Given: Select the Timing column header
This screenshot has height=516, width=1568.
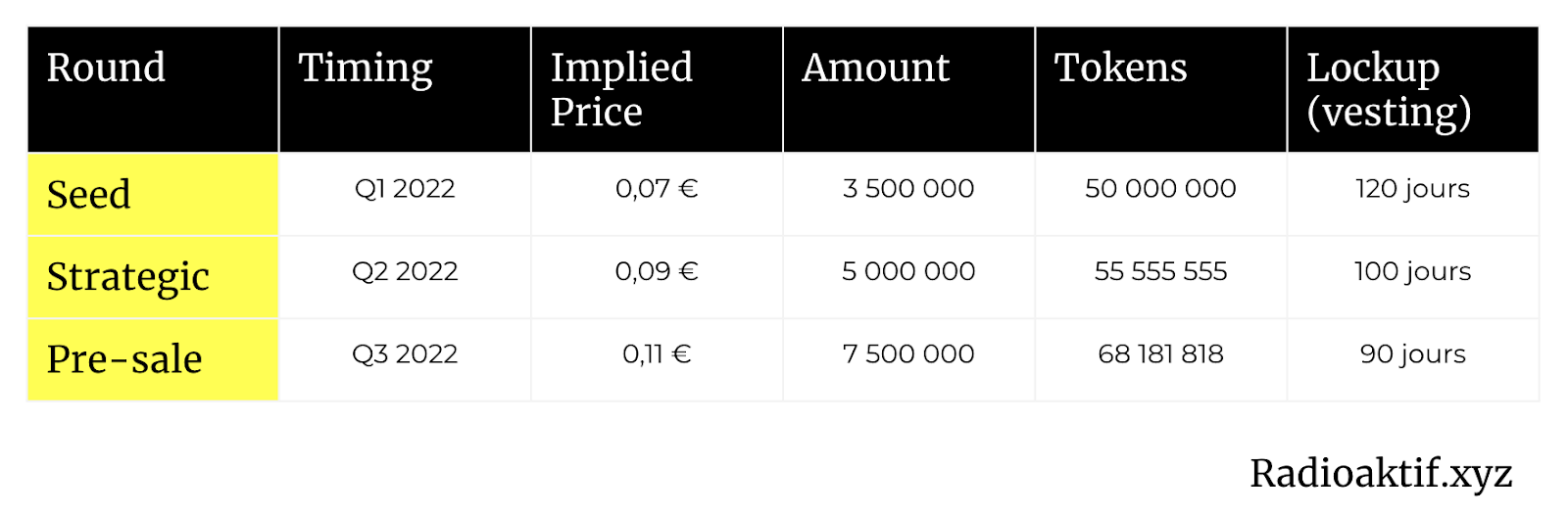Looking at the screenshot, I should 405,89.
